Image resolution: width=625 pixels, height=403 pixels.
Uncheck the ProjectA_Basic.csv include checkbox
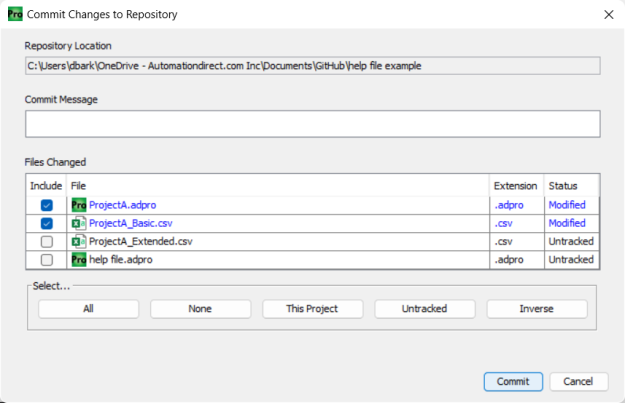(x=46, y=223)
